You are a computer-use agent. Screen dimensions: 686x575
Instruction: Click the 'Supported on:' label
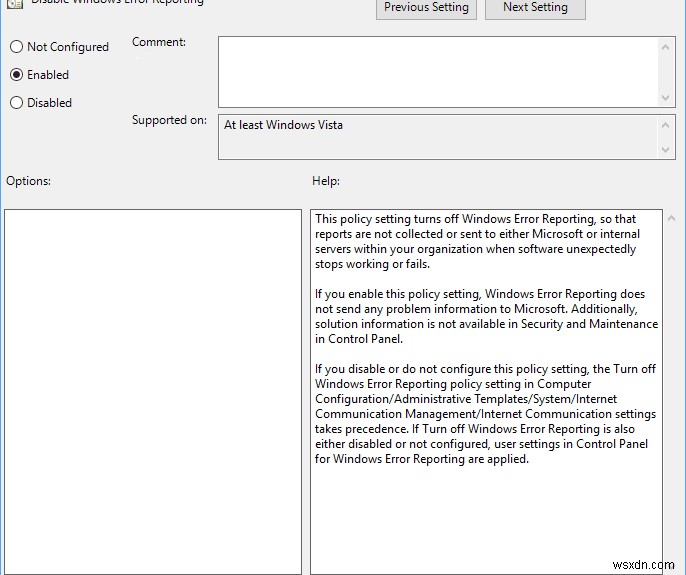pyautogui.click(x=169, y=120)
